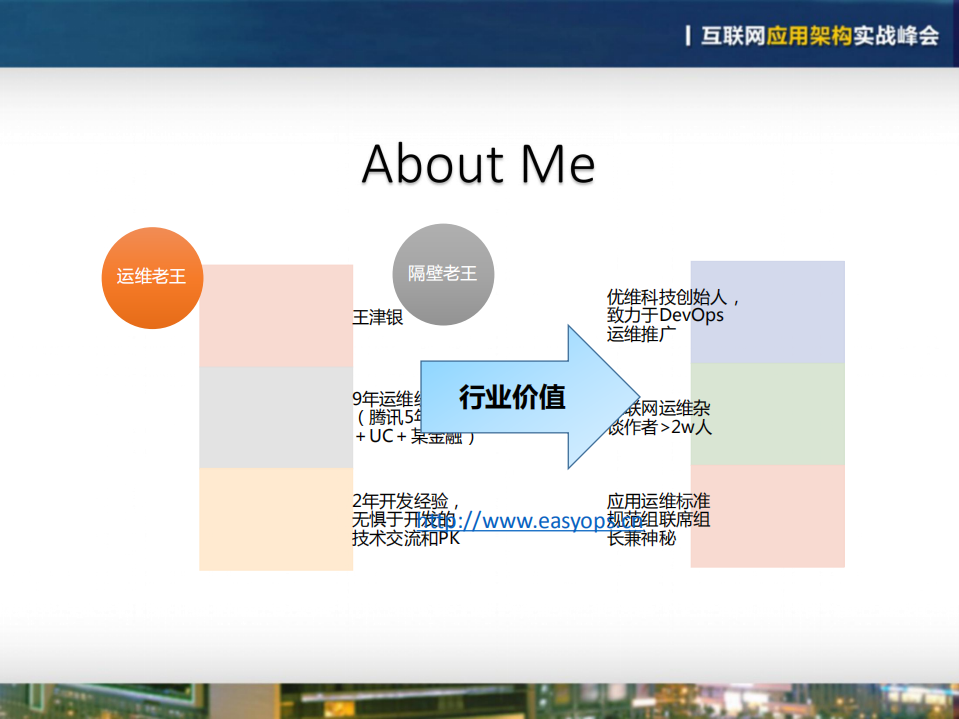The height and width of the screenshot is (719, 959).
Task: Click the gray rectangle in the left column
Action: 276,418
